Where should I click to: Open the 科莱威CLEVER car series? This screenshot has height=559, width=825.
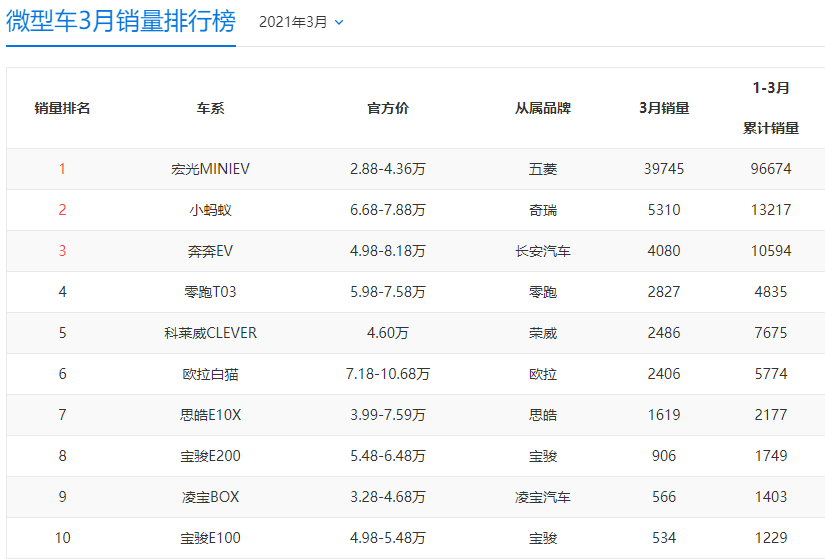[210, 333]
